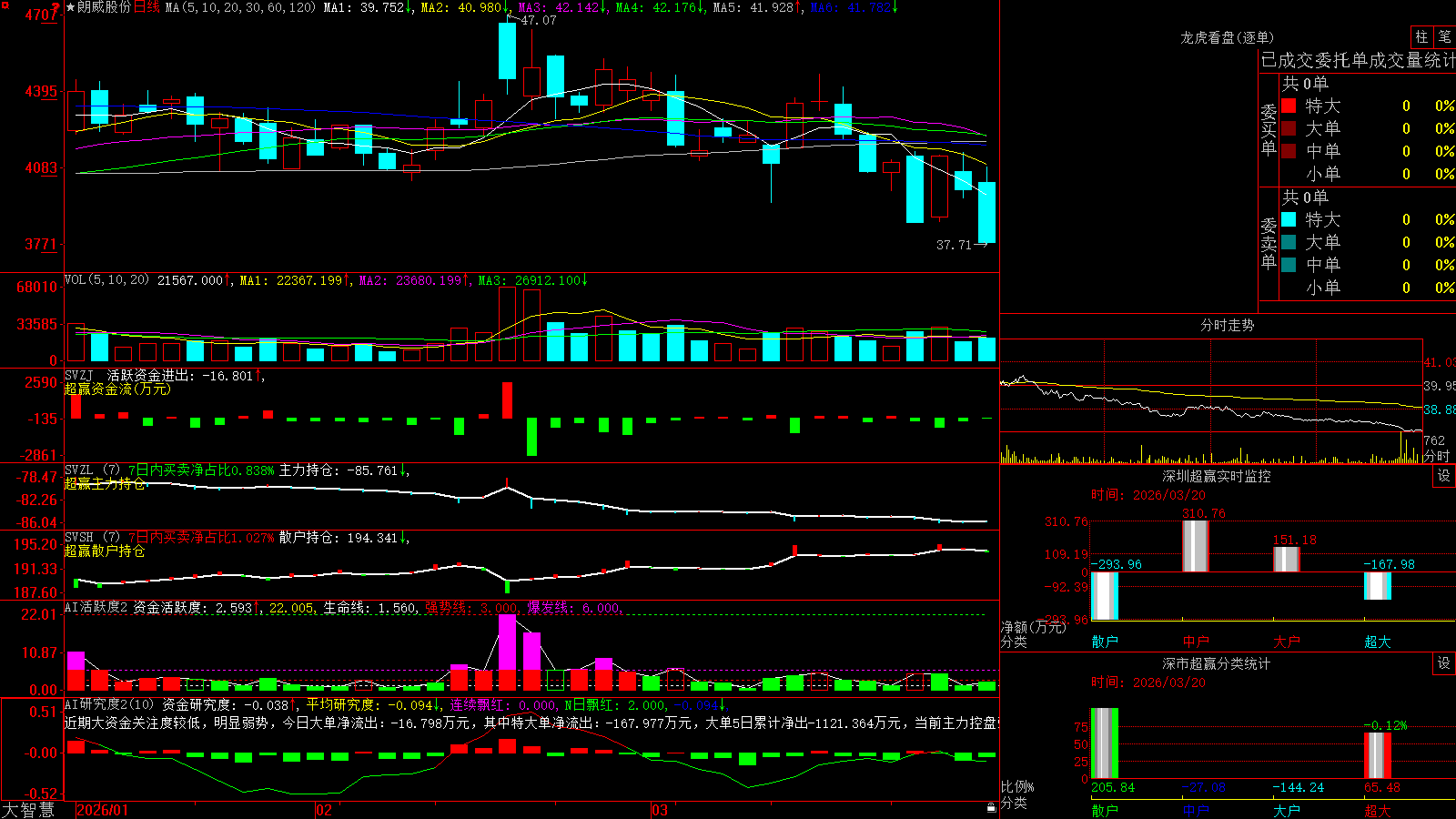Screen dimensions: 1456x819
Task: Open the AI研究度2(10) indicator label
Action: pyautogui.click(x=109, y=704)
